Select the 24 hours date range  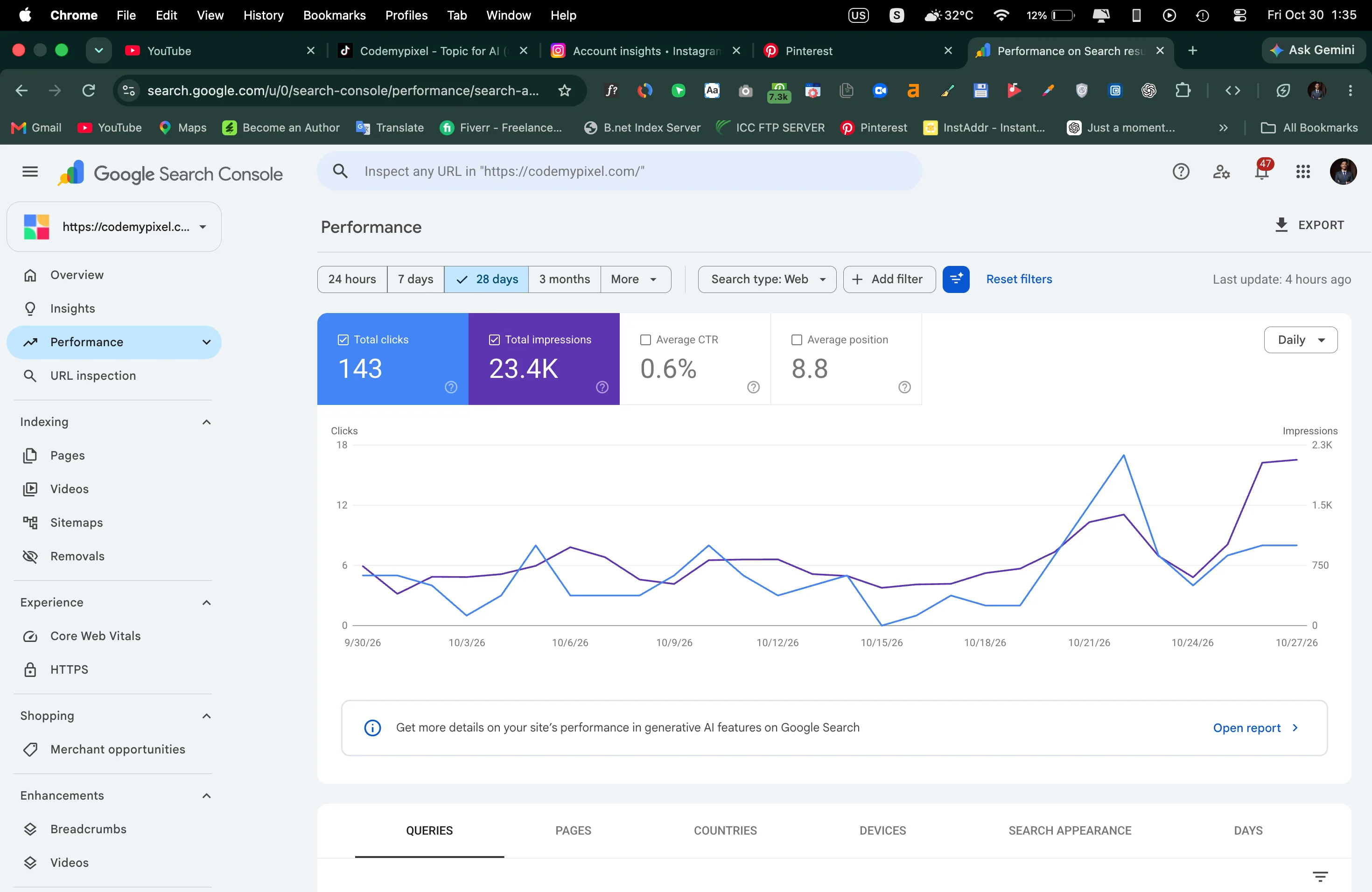pos(352,279)
